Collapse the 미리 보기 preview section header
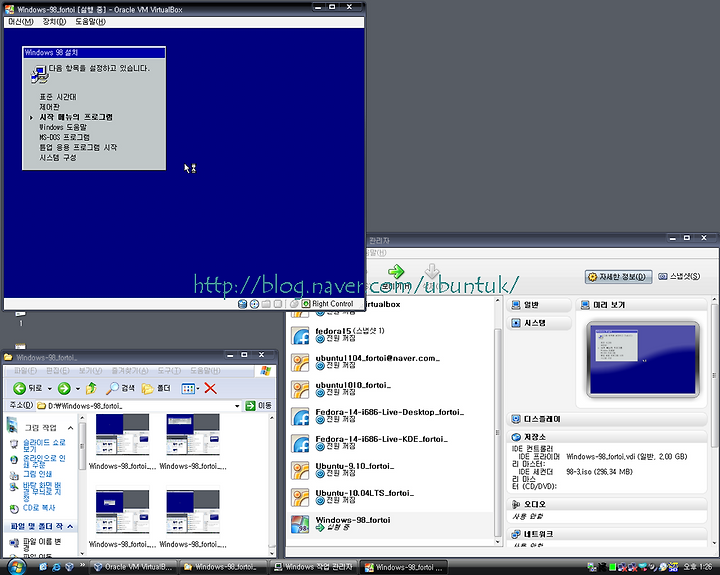 (641, 305)
